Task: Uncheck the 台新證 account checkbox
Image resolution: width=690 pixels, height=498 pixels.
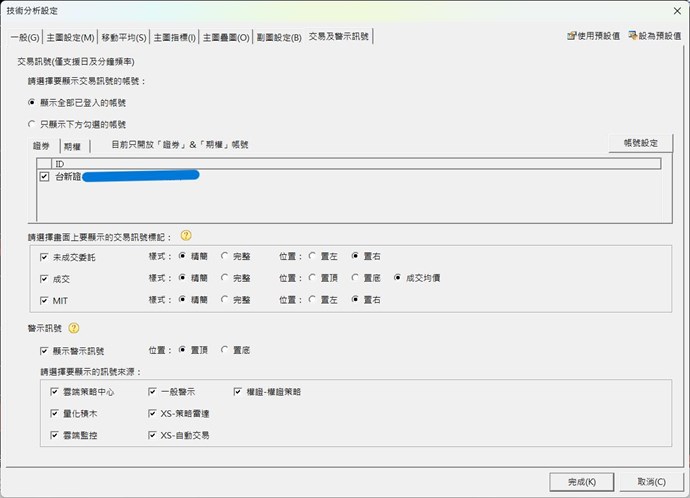Action: [x=44, y=176]
